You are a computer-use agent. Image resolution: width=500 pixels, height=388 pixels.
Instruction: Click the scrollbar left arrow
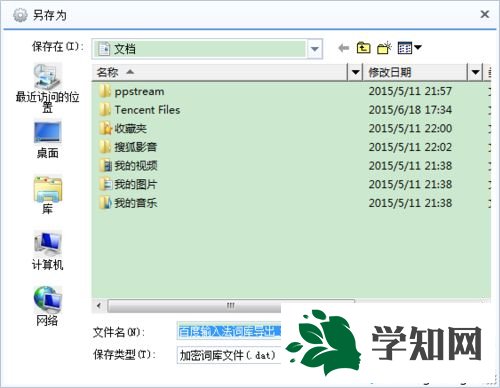tap(99, 305)
